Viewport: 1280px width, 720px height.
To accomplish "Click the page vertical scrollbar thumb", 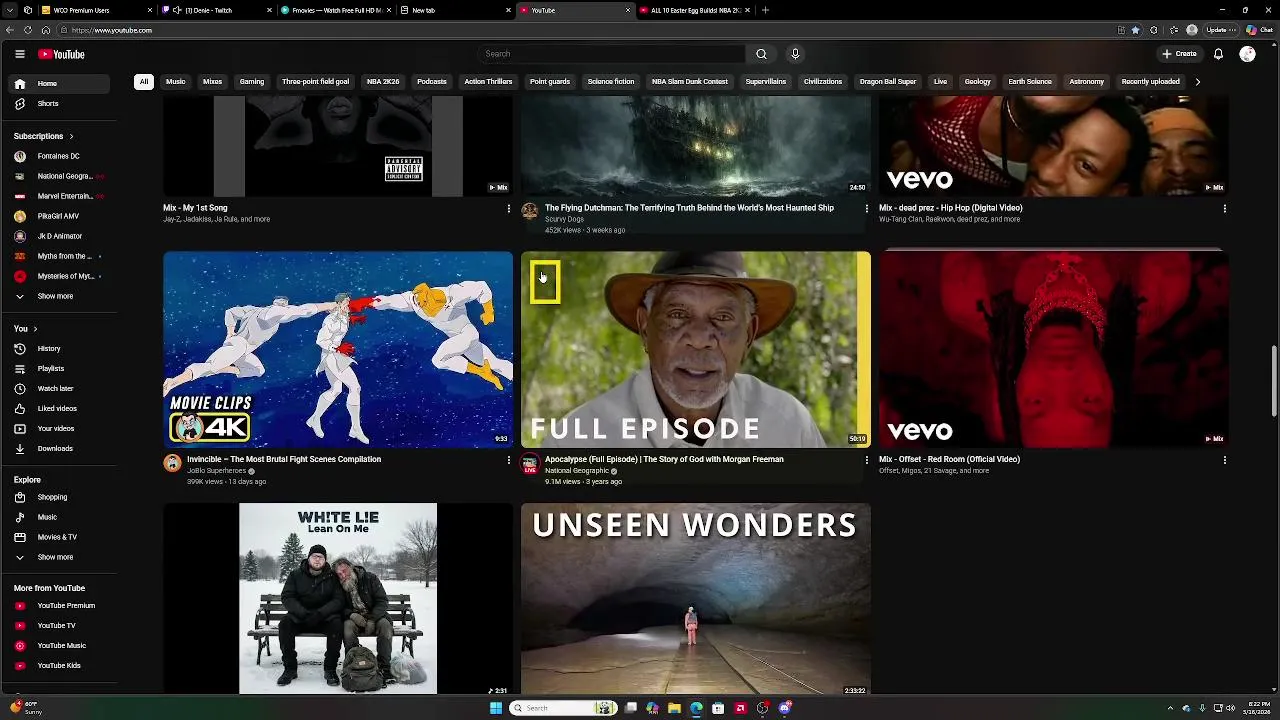I will pos(1274,381).
